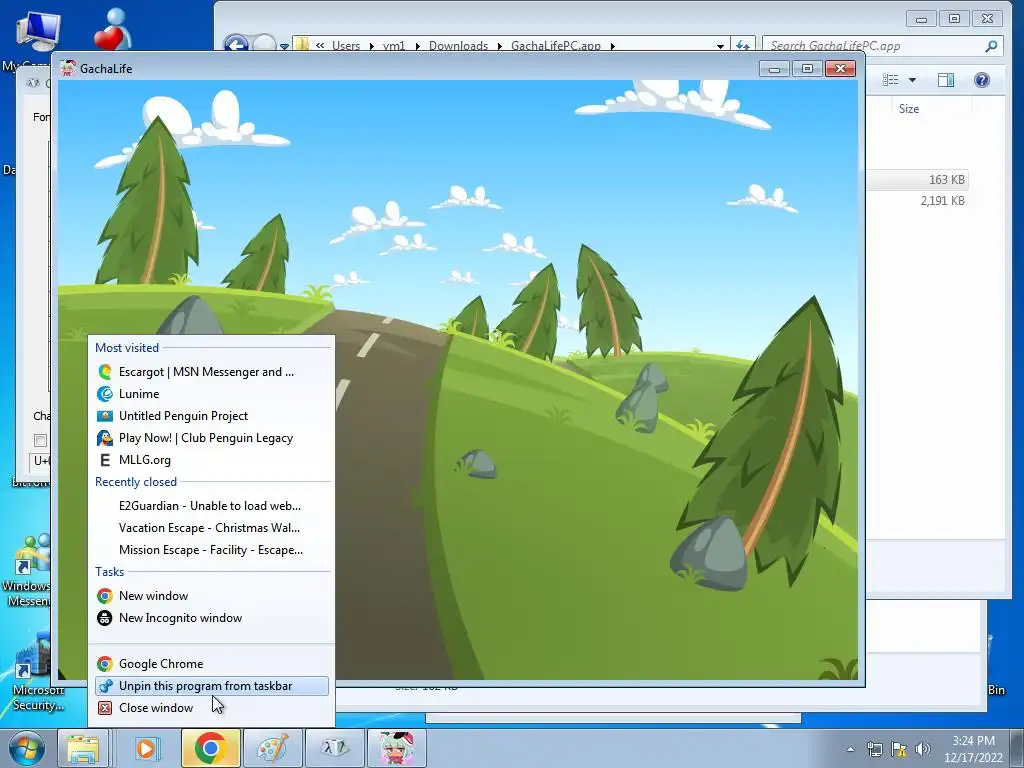This screenshot has width=1024, height=768.
Task: Click the volume speaker tray icon
Action: [923, 749]
